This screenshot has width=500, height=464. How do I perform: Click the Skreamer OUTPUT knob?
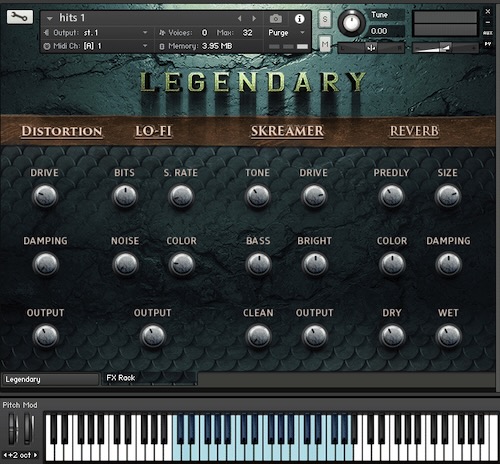click(x=315, y=336)
